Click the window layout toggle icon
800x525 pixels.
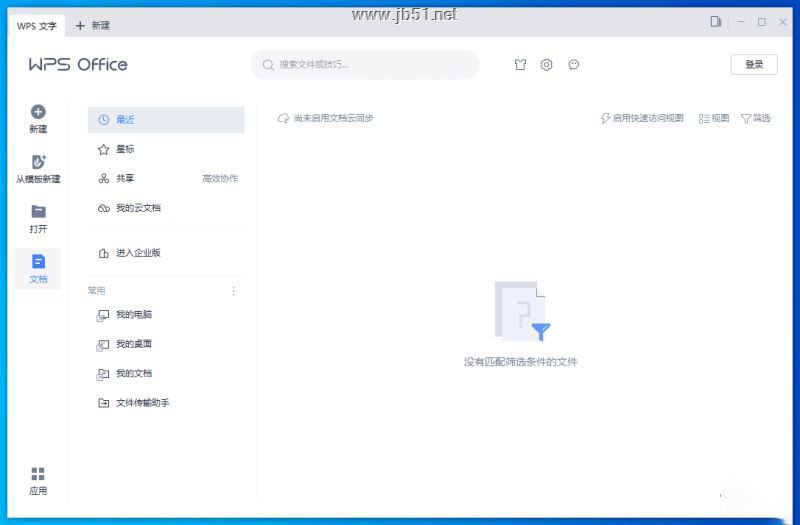coord(716,22)
